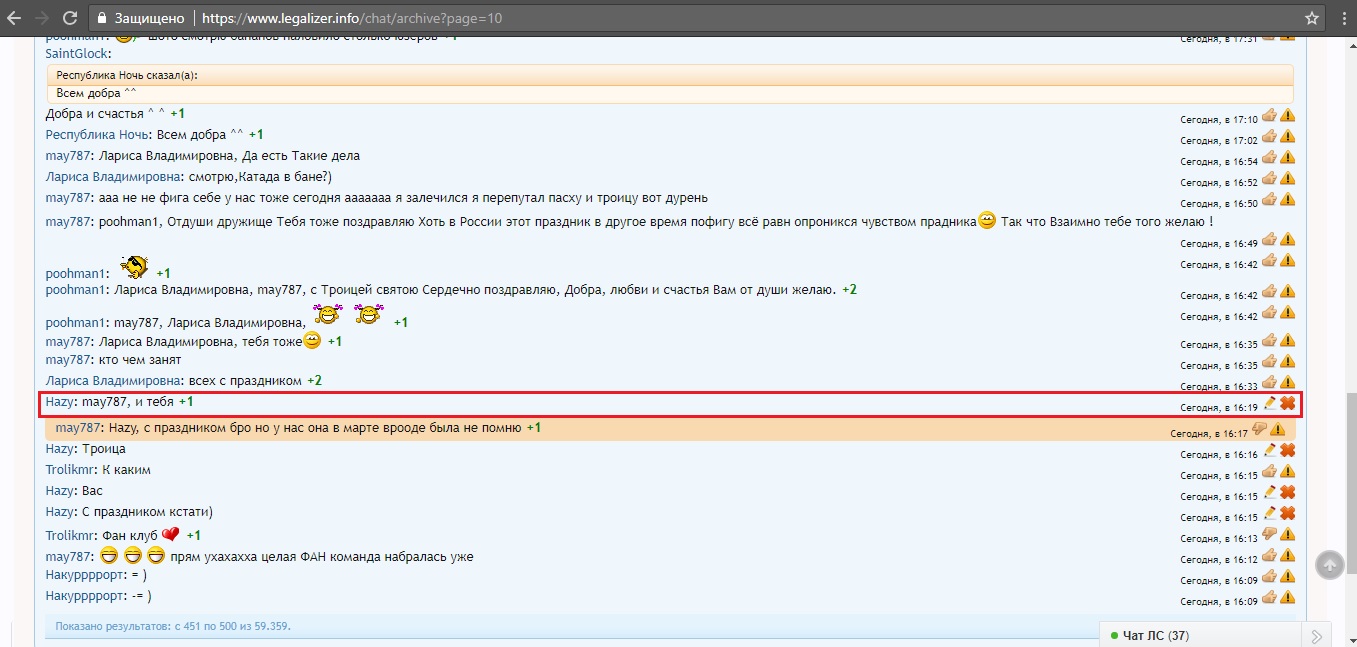Click the round scroll-to-top arrow button
1357x647 pixels.
click(1329, 565)
